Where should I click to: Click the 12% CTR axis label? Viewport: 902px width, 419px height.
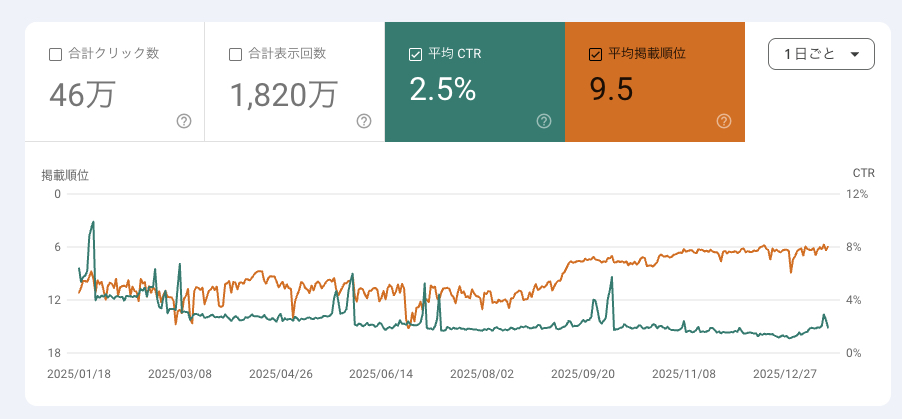[857, 194]
